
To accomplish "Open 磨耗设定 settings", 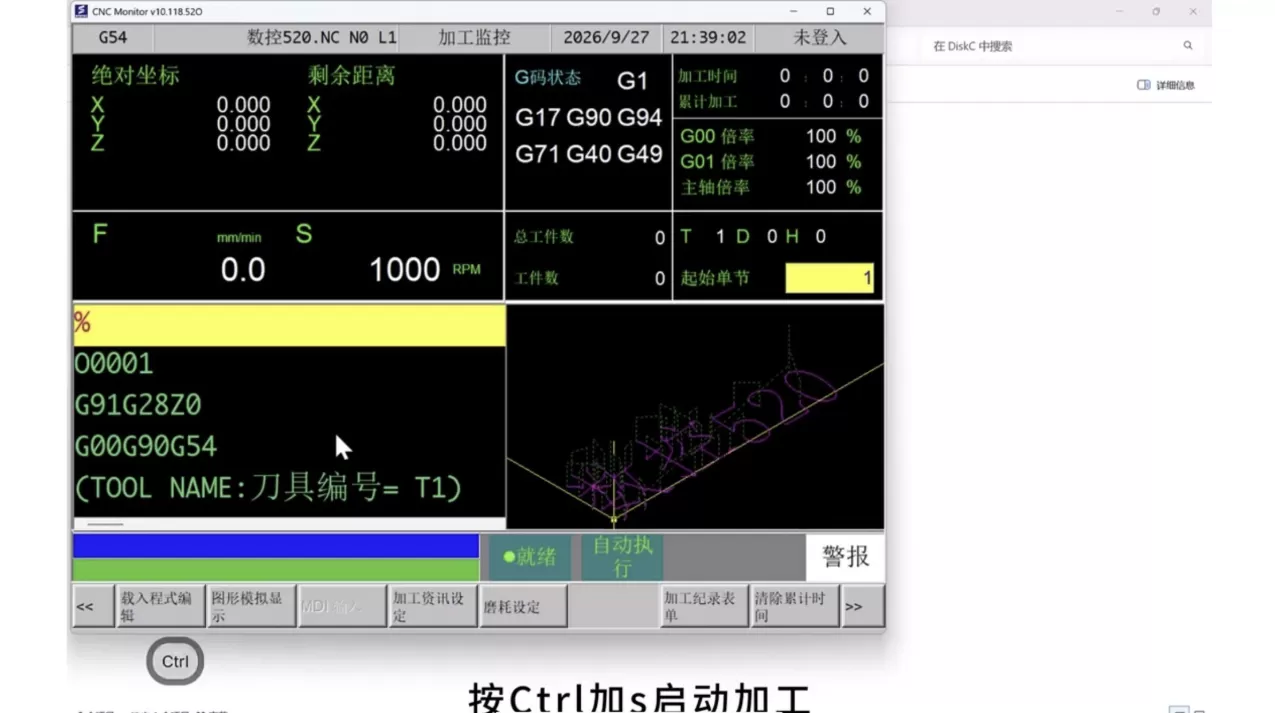I will [x=523, y=606].
